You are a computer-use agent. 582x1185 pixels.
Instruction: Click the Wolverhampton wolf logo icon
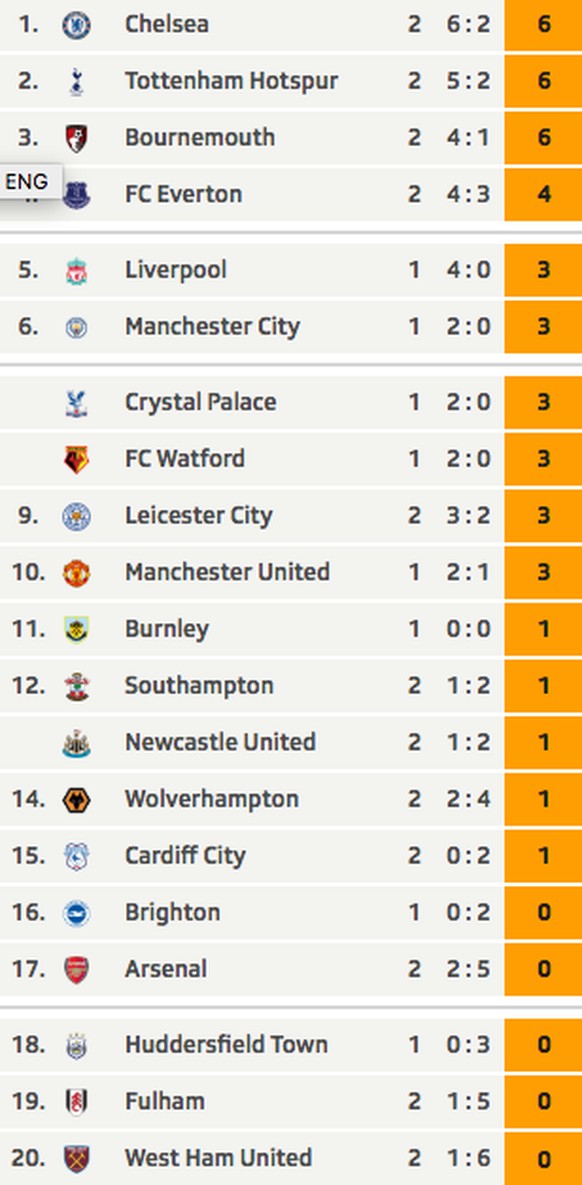[x=76, y=800]
